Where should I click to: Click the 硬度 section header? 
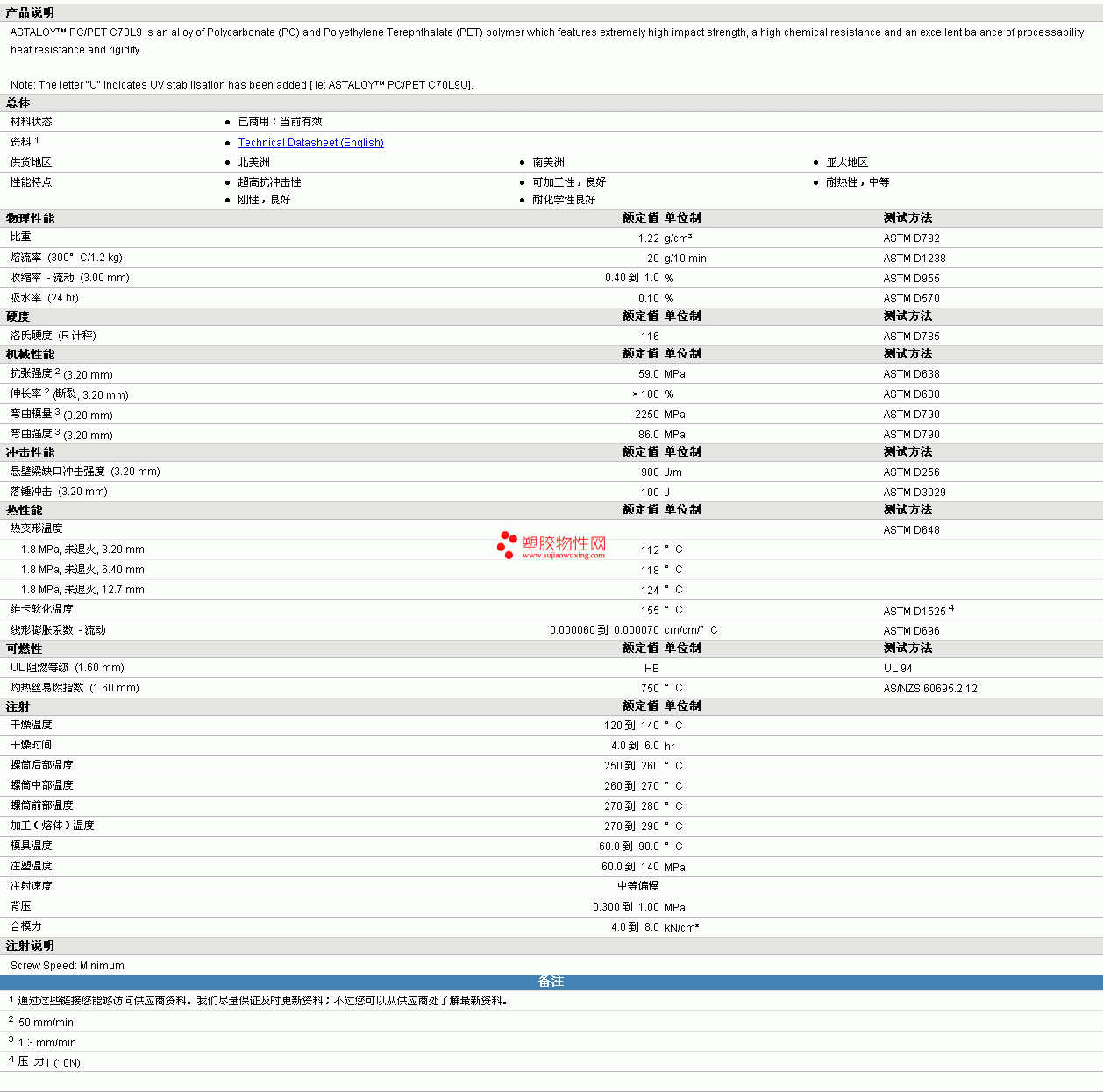tap(18, 316)
